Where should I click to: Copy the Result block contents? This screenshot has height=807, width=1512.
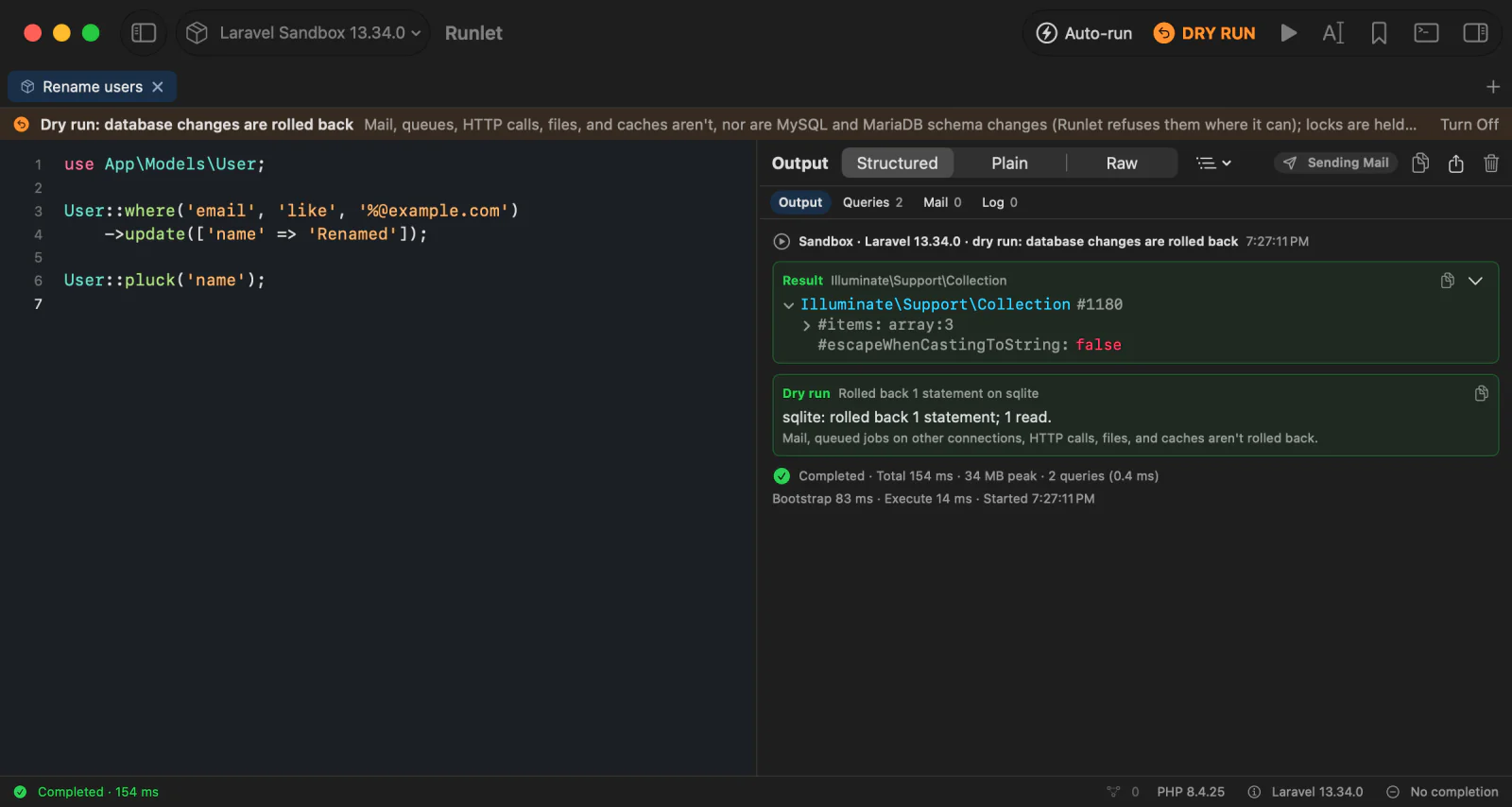click(x=1447, y=281)
